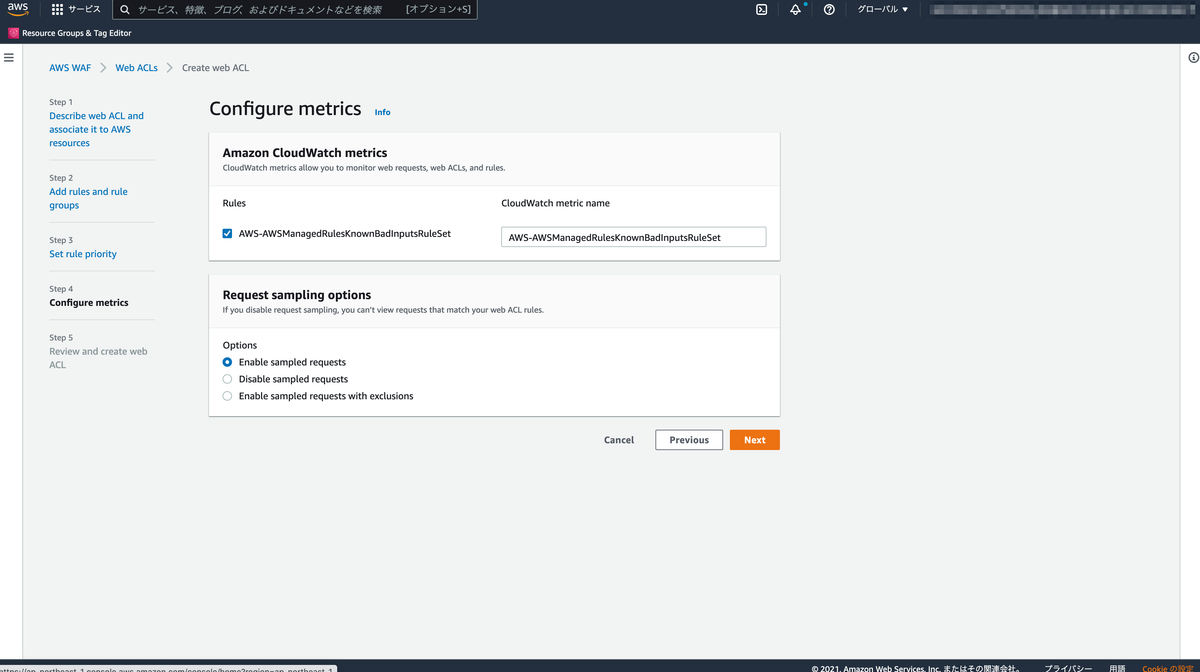Click the Next button
This screenshot has height=672, width=1200.
754,439
